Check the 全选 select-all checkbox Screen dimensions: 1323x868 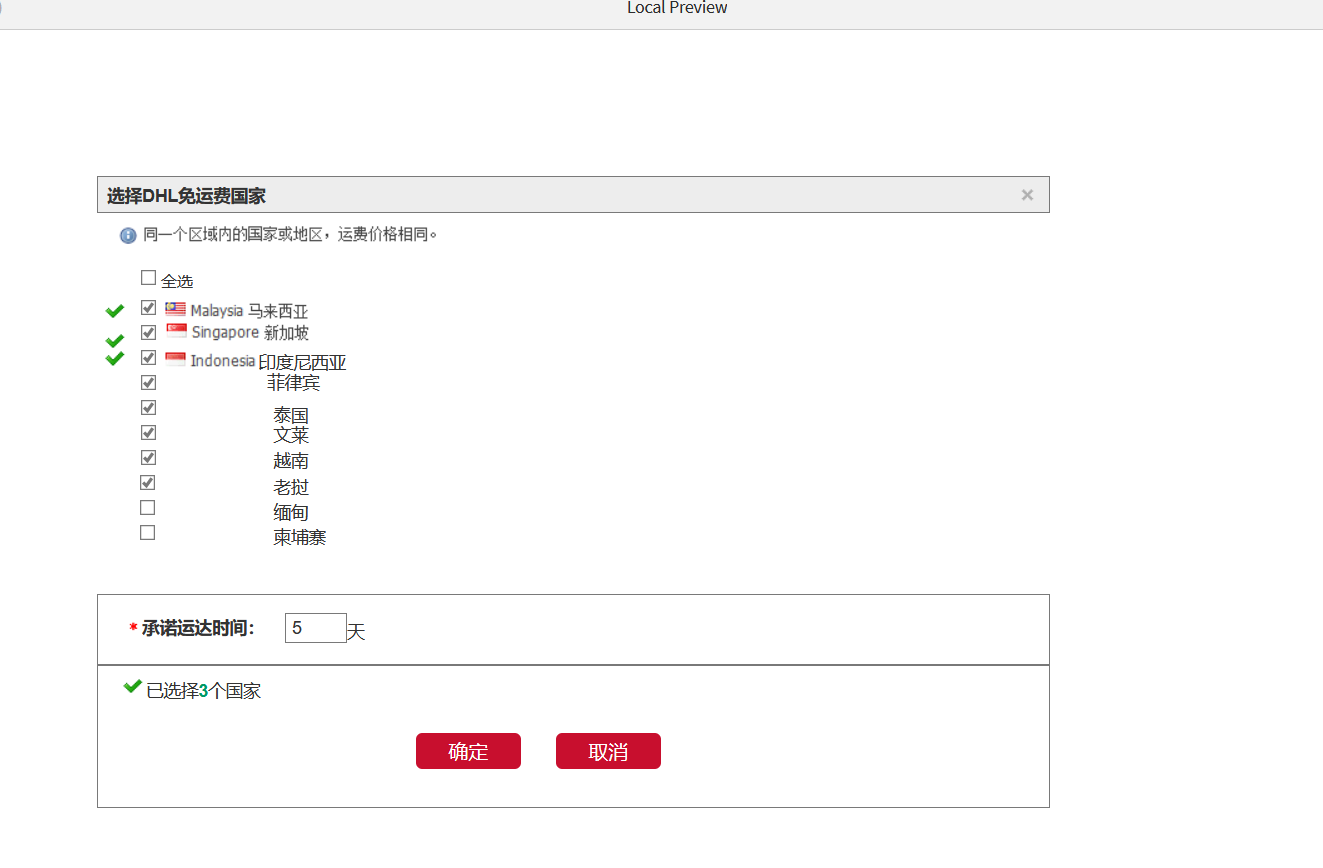click(x=148, y=278)
